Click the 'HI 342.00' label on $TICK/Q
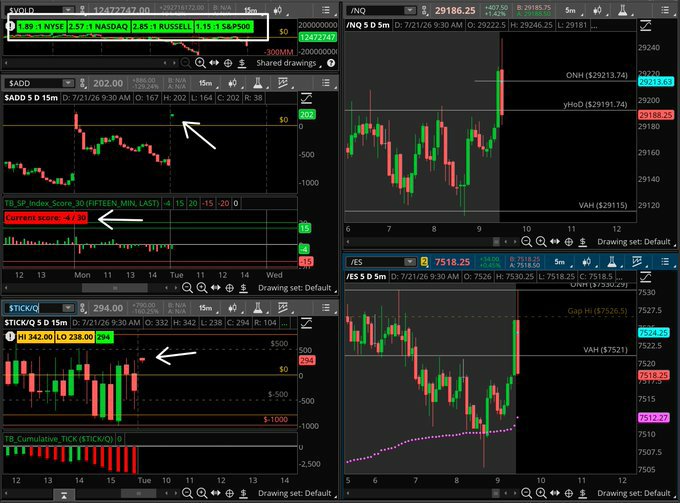 point(35,337)
